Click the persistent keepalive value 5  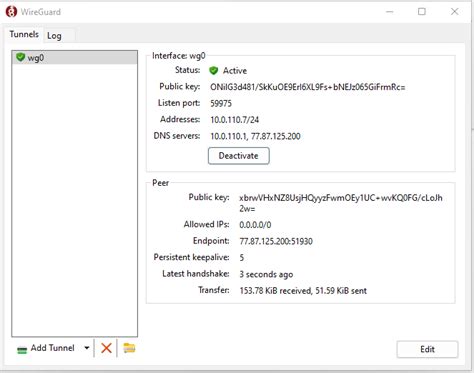point(241,257)
